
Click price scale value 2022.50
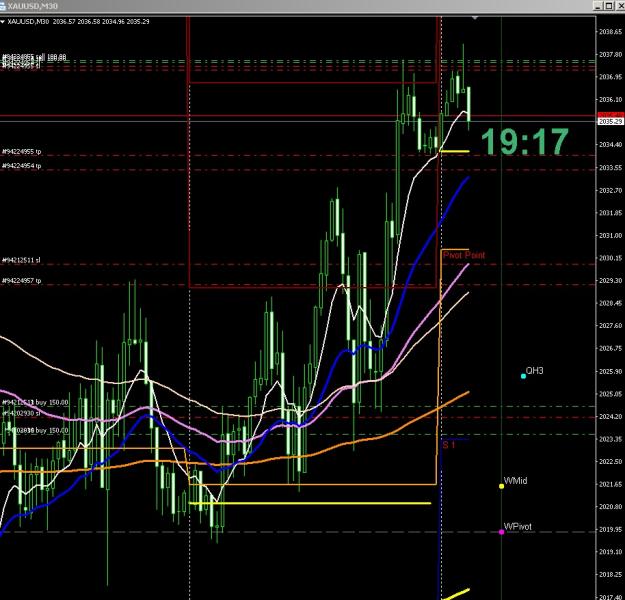click(x=610, y=461)
